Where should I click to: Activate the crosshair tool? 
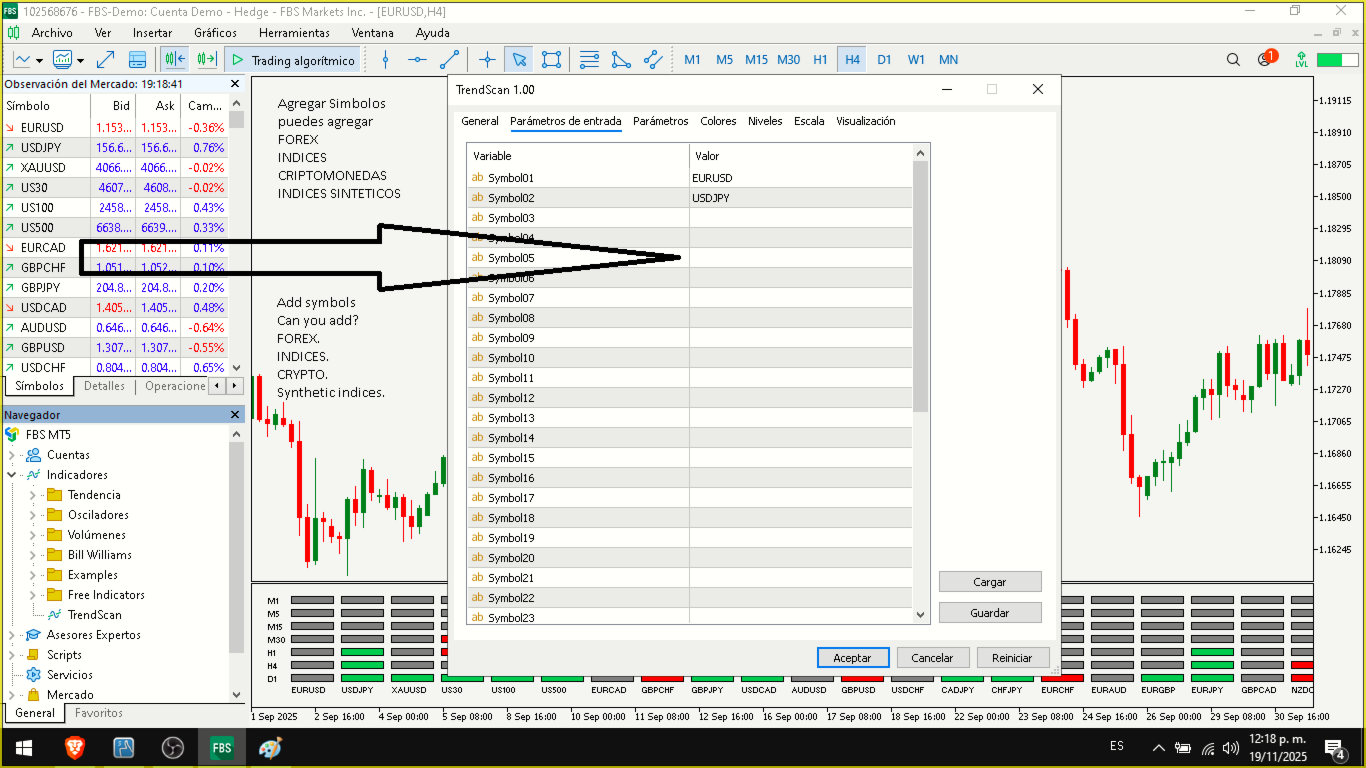(487, 60)
